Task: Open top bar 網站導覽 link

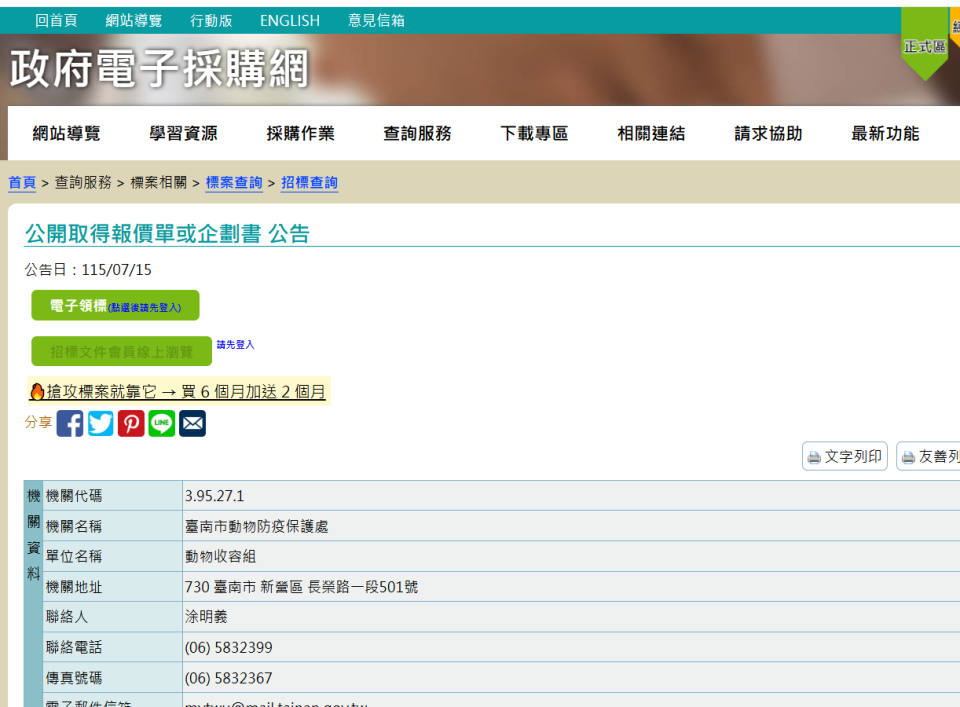Action: click(x=133, y=21)
